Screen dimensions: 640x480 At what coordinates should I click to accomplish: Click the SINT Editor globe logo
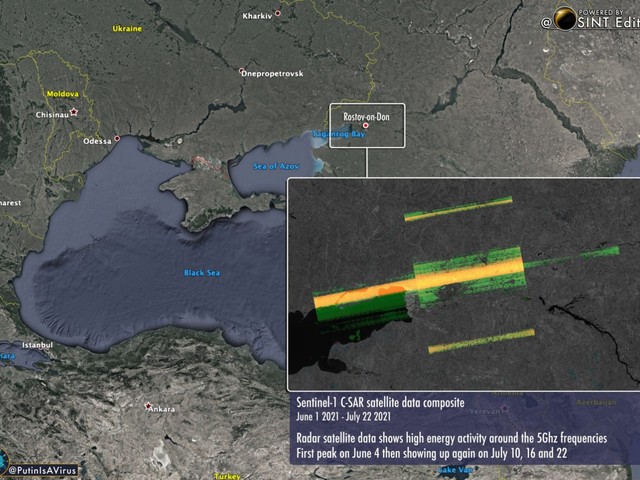(x=565, y=19)
